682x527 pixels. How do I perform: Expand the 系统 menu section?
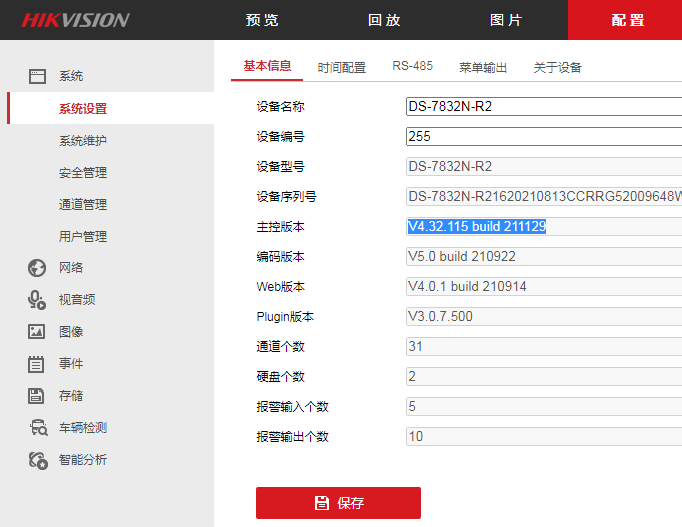71,76
